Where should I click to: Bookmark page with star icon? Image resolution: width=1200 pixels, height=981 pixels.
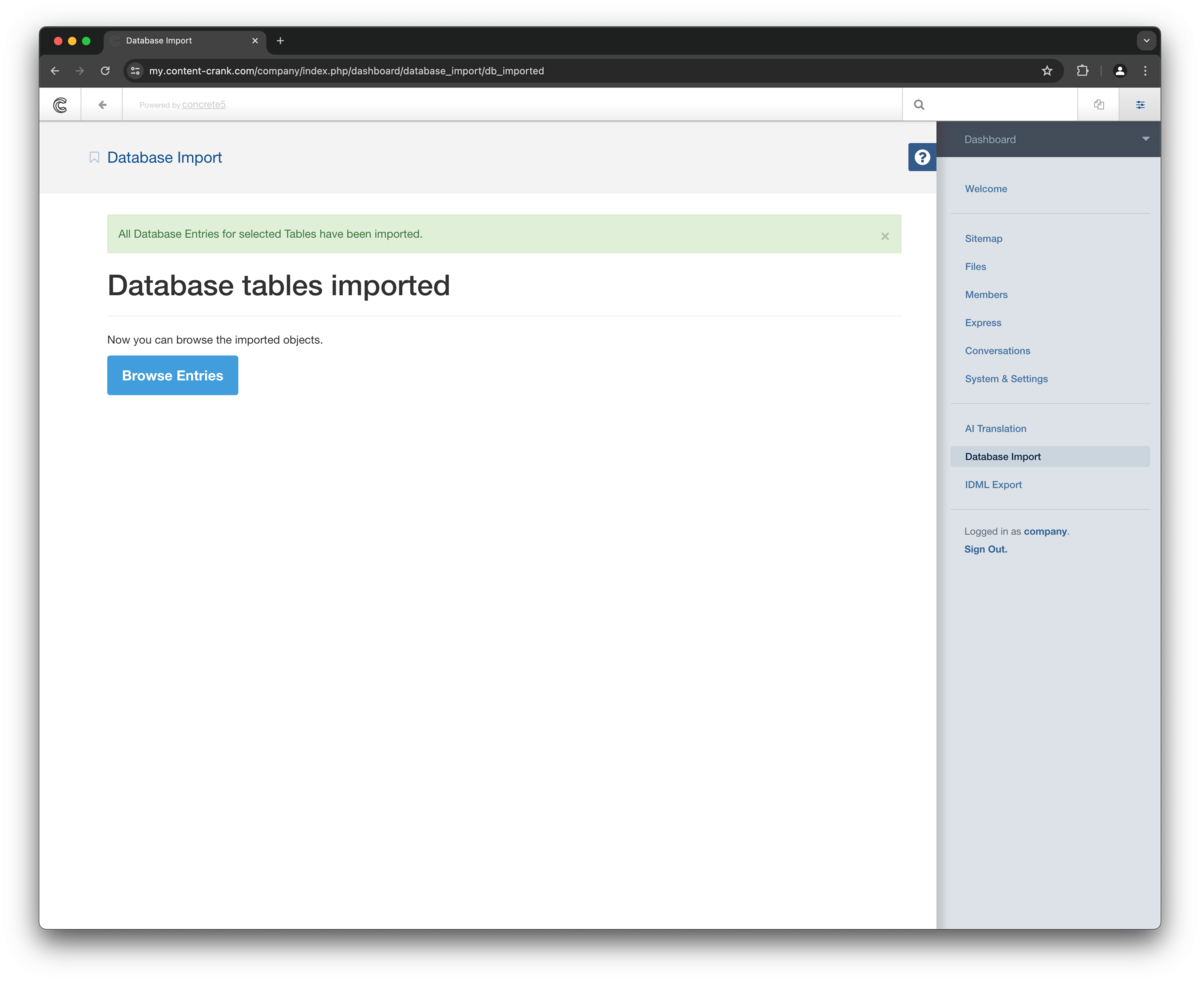[1047, 71]
